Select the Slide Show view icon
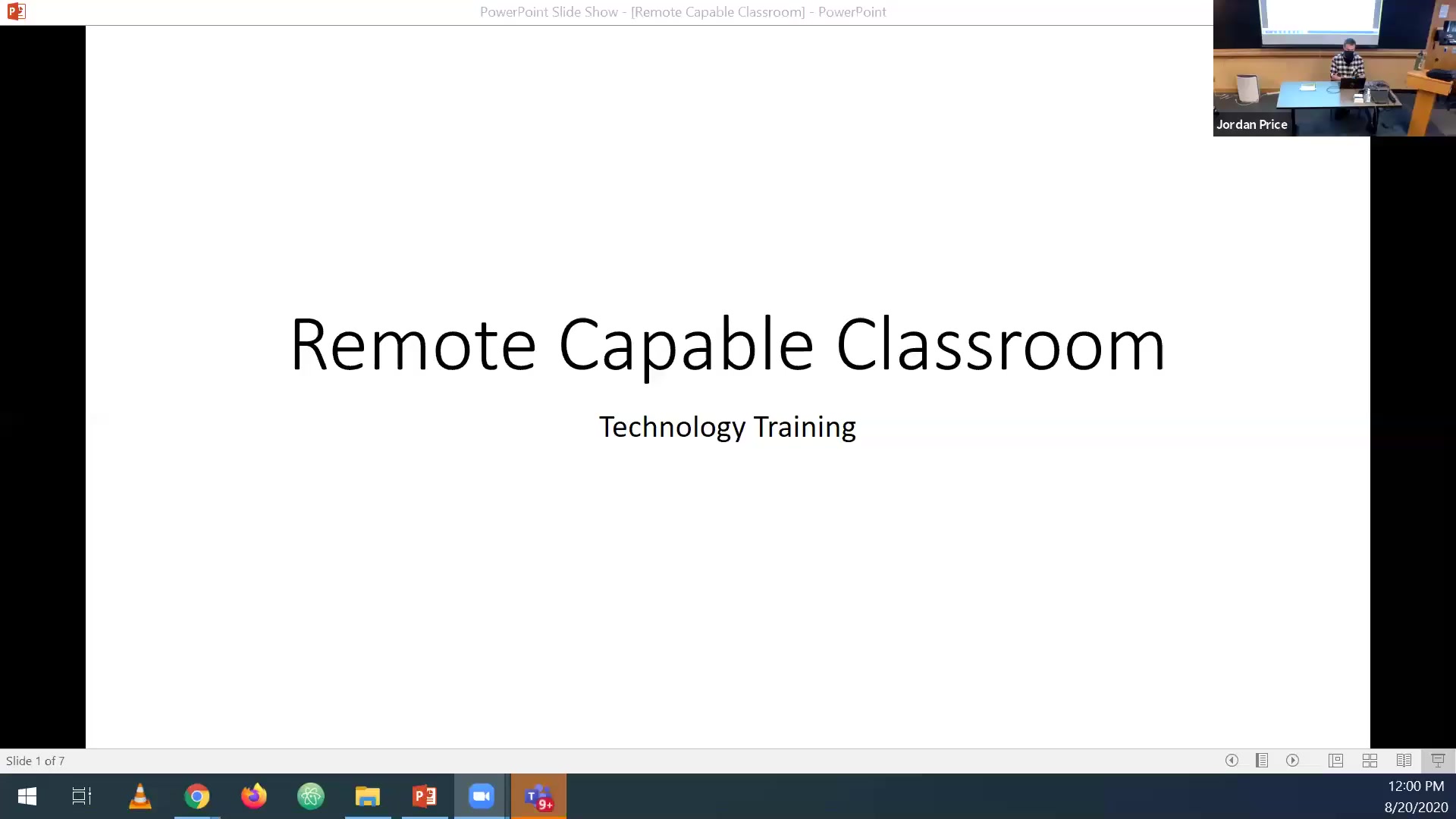This screenshot has width=1456, height=819. click(1437, 761)
